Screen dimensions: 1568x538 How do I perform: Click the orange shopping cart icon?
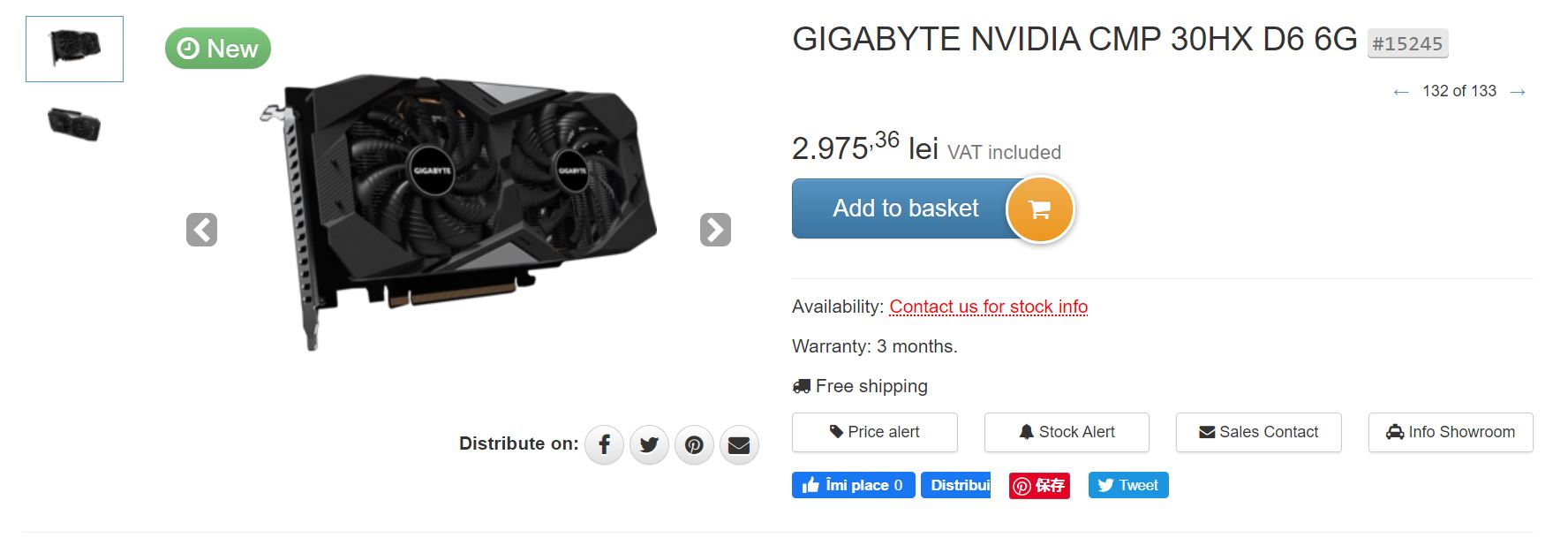pos(1040,209)
